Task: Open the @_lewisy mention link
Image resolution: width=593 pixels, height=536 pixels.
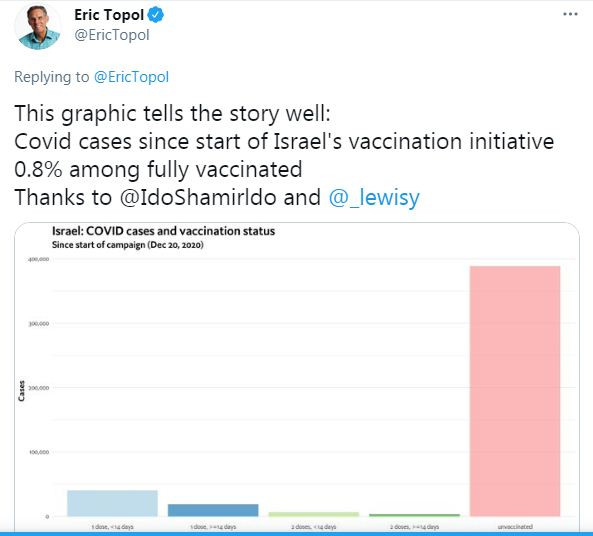Action: tap(374, 197)
